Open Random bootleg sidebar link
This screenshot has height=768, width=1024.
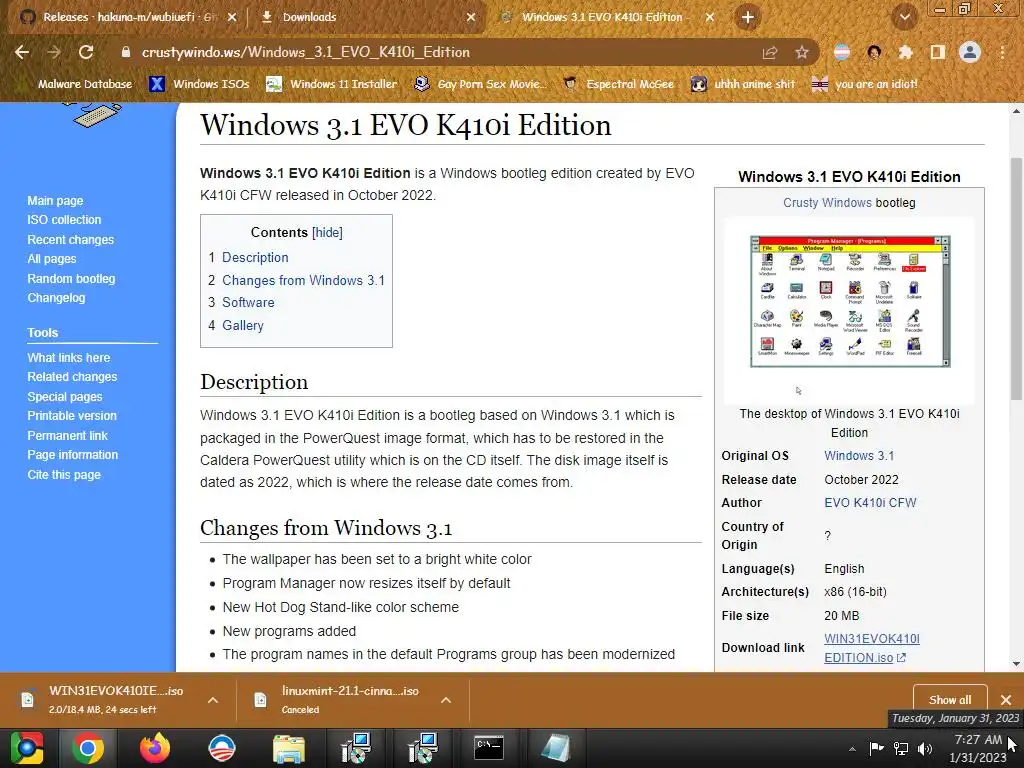point(71,278)
